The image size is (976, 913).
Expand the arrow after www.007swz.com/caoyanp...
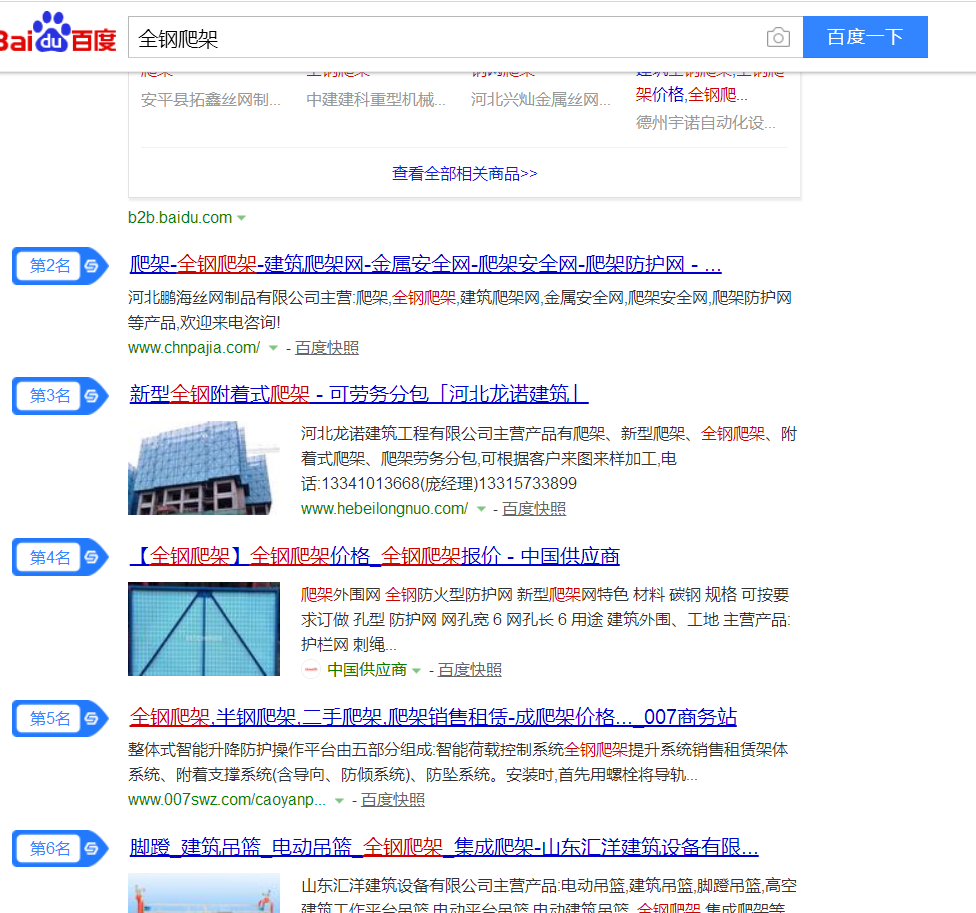(x=339, y=800)
